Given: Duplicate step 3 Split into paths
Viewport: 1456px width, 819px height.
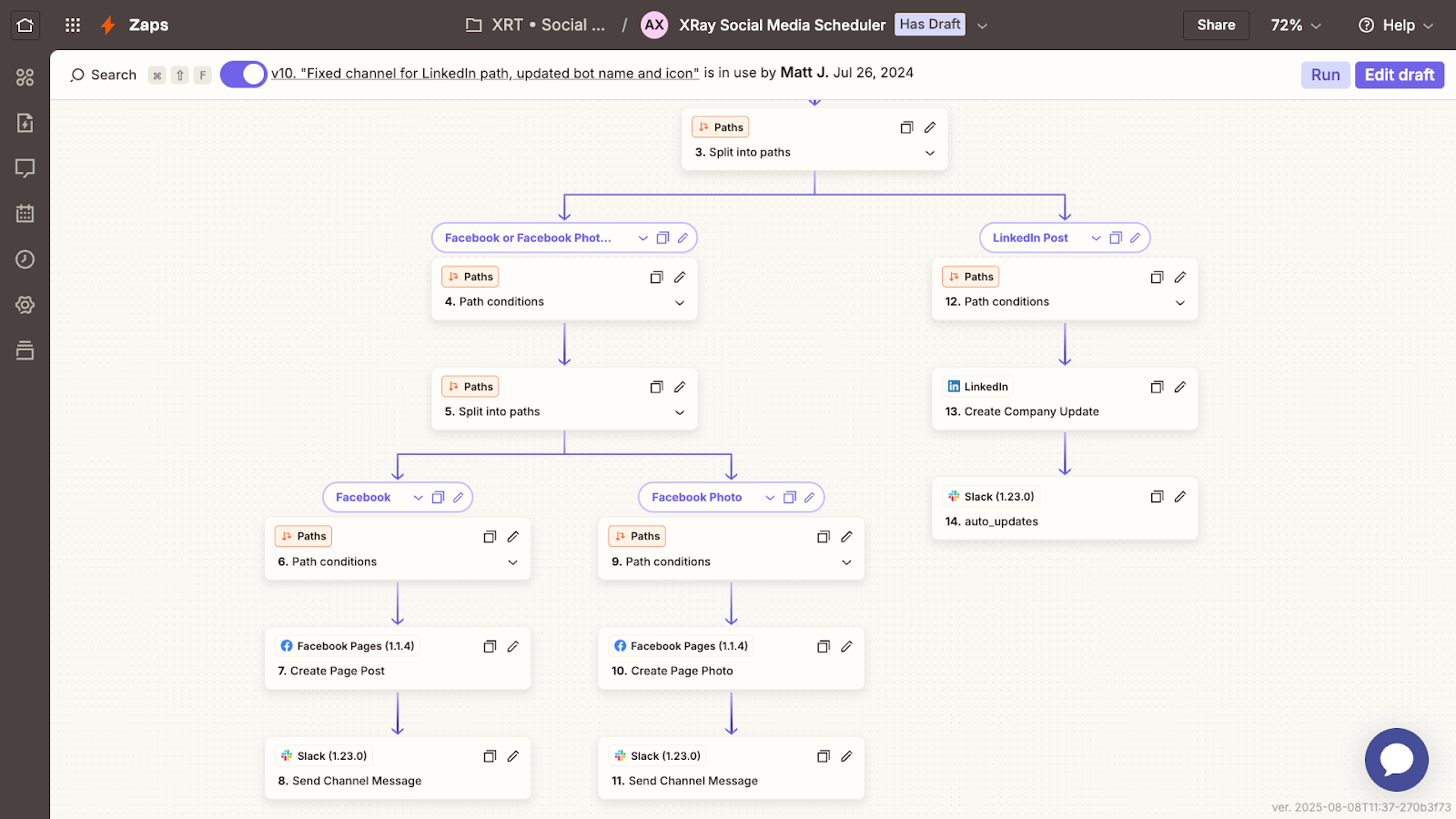Looking at the screenshot, I should pos(906,127).
